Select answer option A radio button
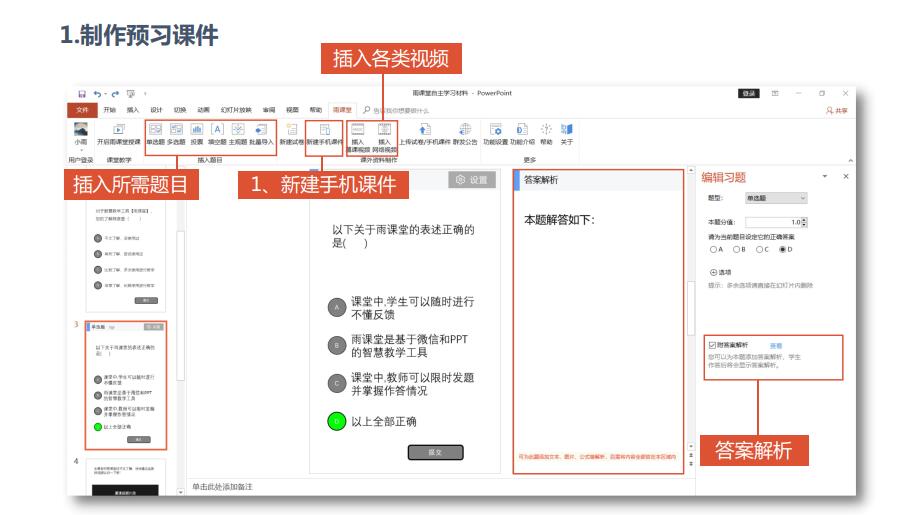The width and height of the screenshot is (921, 515). click(x=713, y=250)
